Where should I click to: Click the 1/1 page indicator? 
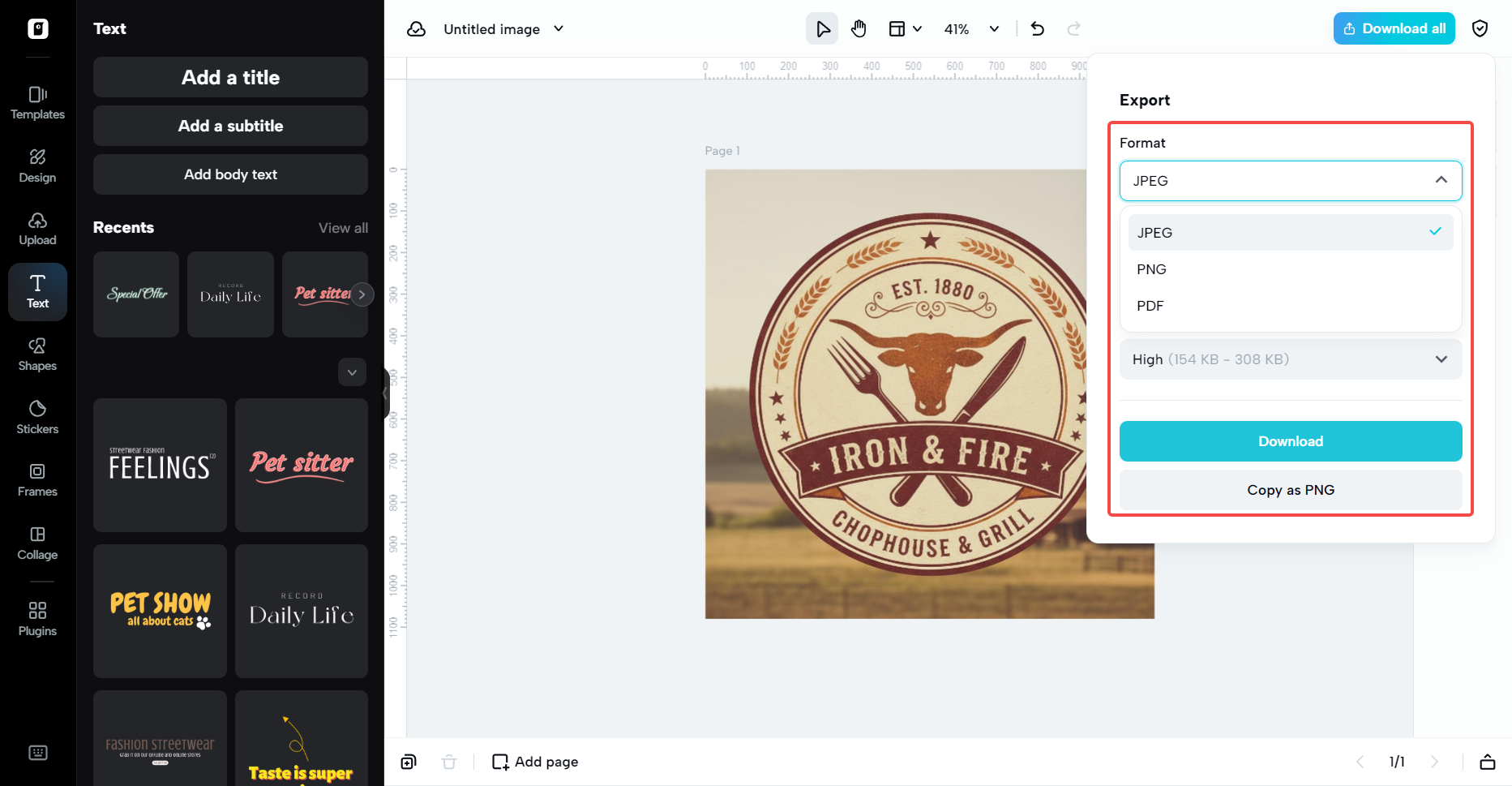(x=1397, y=762)
